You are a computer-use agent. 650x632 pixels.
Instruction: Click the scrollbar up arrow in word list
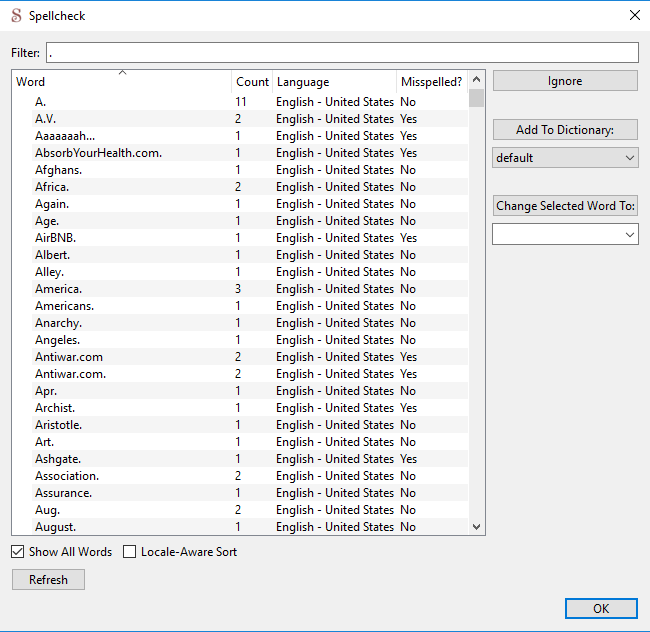(476, 80)
